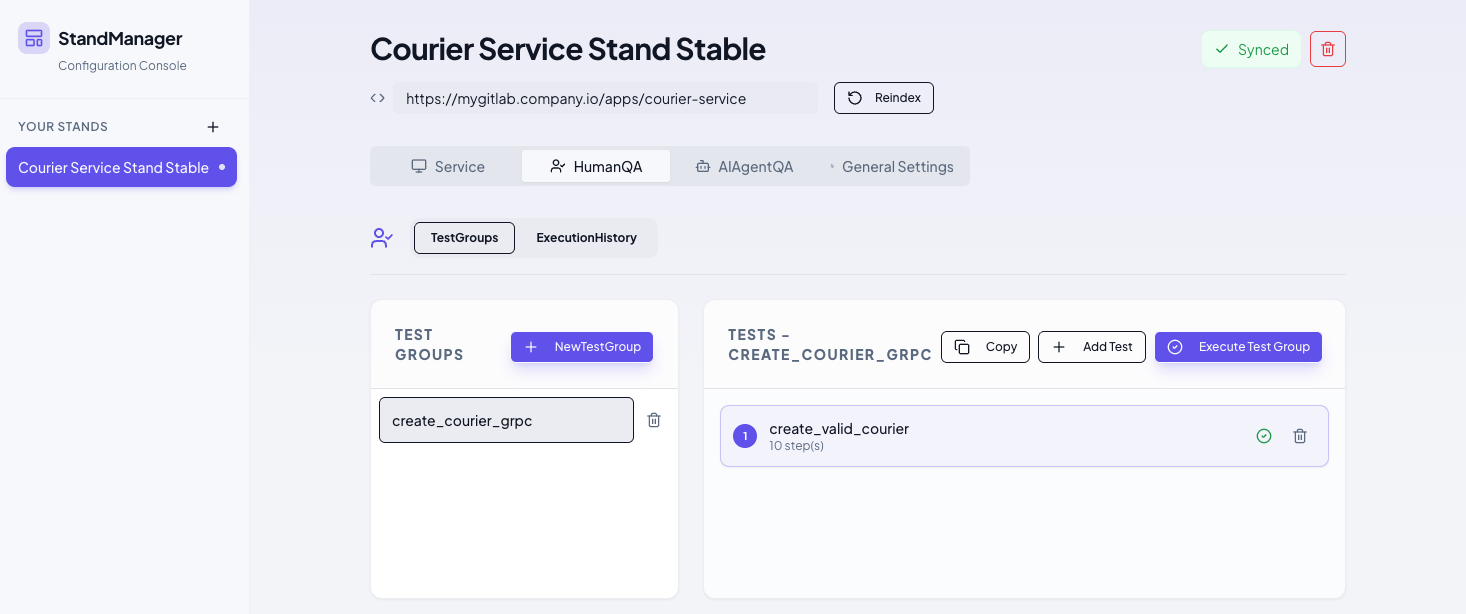The width and height of the screenshot is (1466, 614).
Task: Delete the create_courier_grpc test group
Action: (654, 420)
